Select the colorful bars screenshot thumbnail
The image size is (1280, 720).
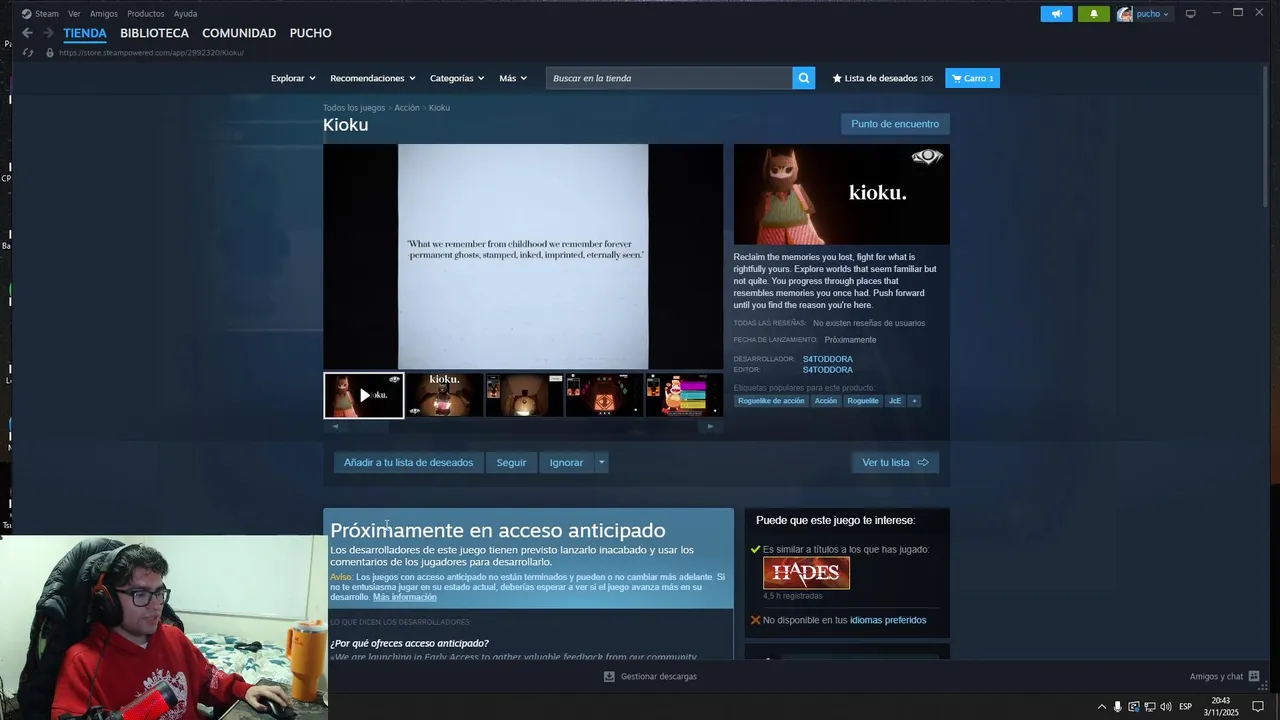click(684, 395)
